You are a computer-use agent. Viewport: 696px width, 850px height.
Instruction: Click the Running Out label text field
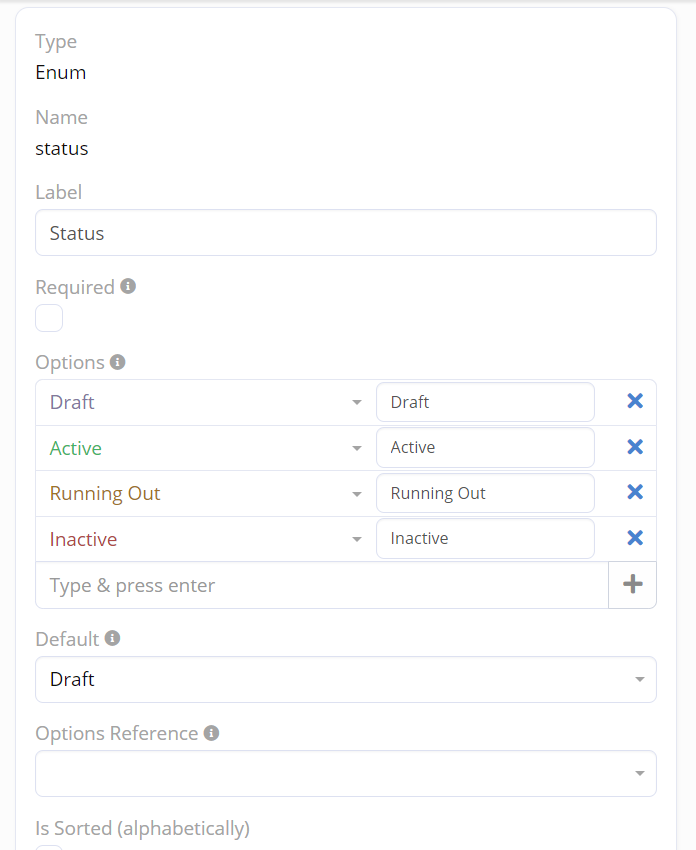point(485,493)
